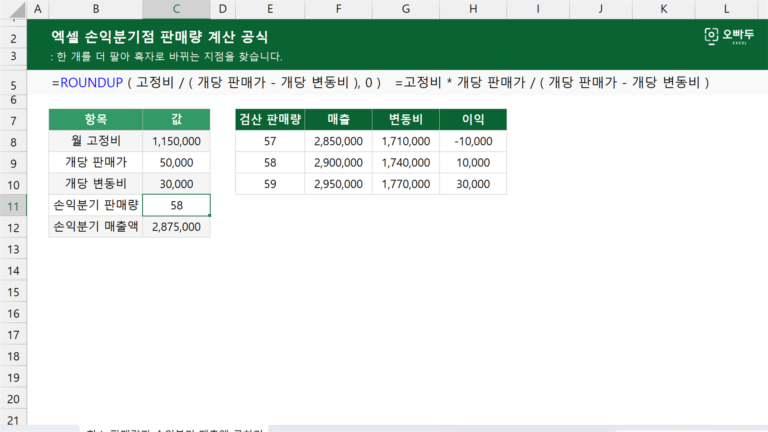Screen dimensions: 768x432
Task: Click the value 2,875,000
Action: click(x=176, y=227)
